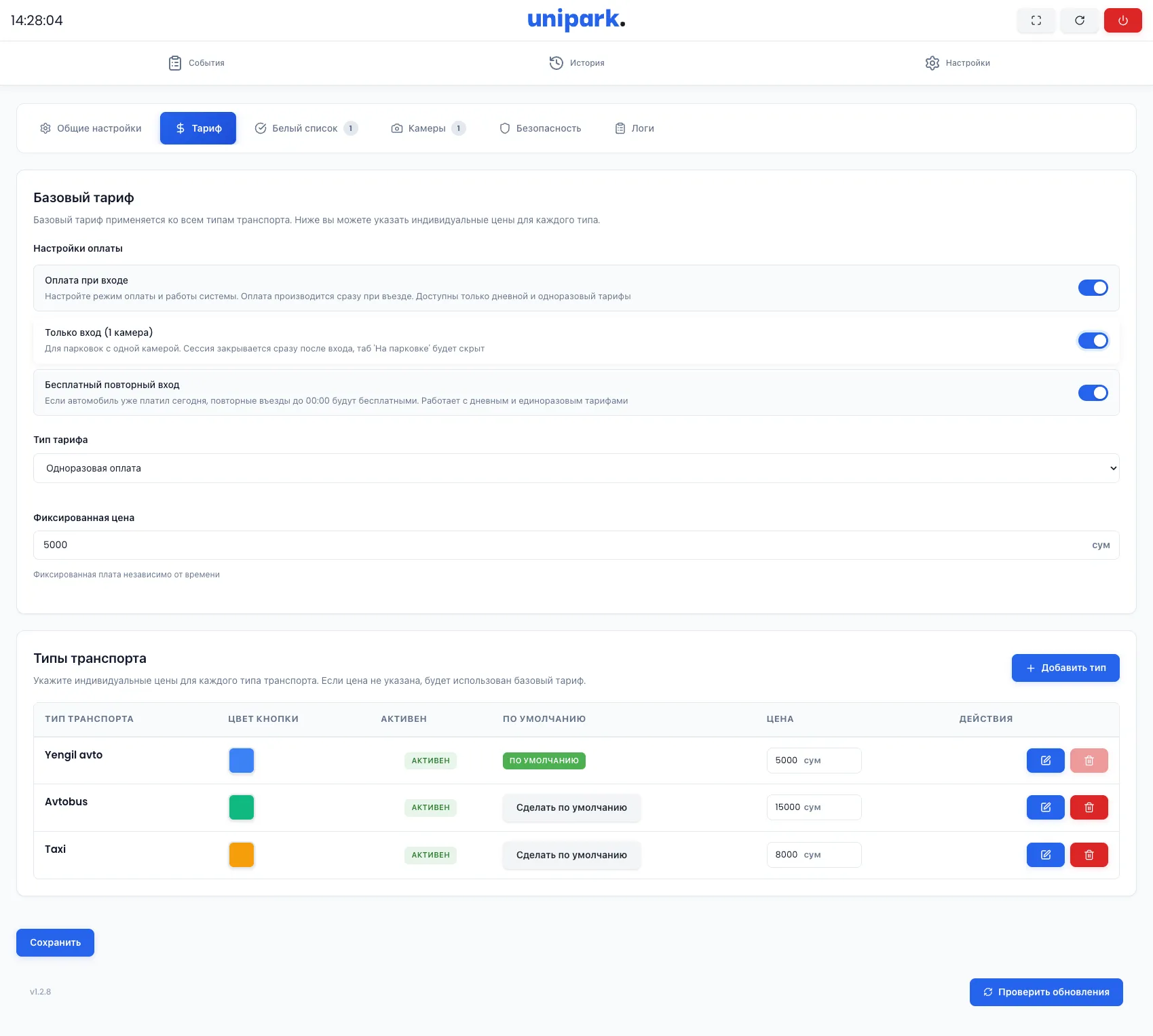
Task: Delete the Avtobus transport type
Action: (x=1089, y=807)
